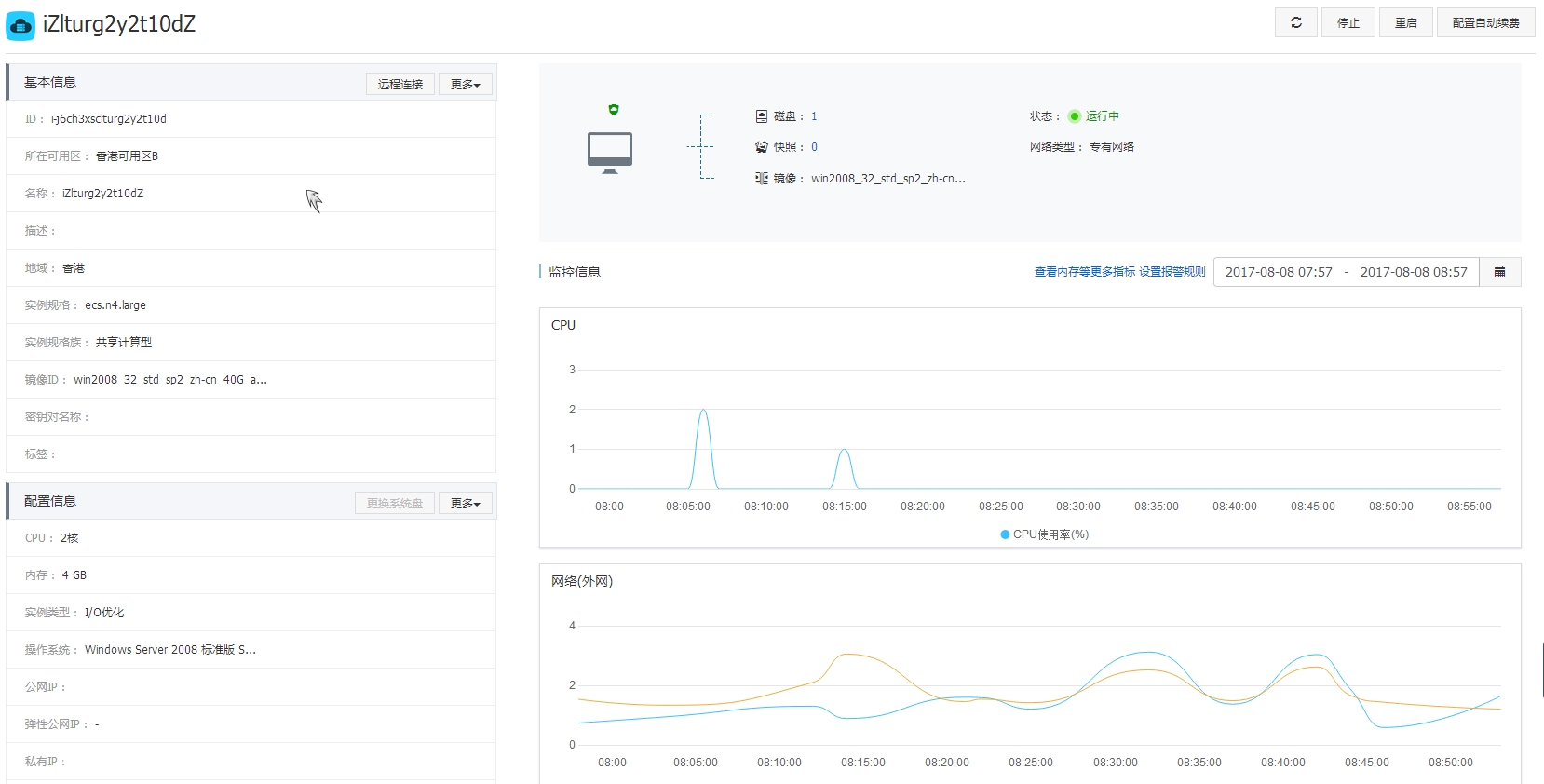Open 查看内存等更多指标 link

(1084, 272)
